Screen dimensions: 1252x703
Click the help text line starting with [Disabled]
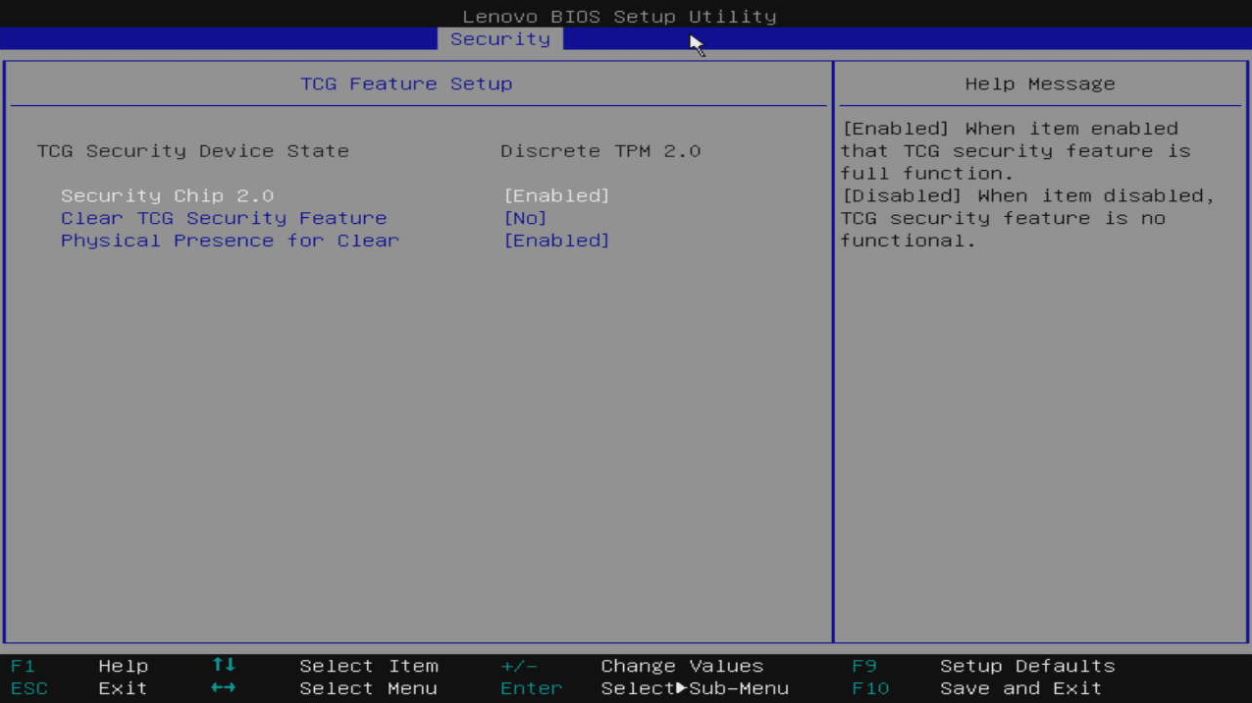1028,196
